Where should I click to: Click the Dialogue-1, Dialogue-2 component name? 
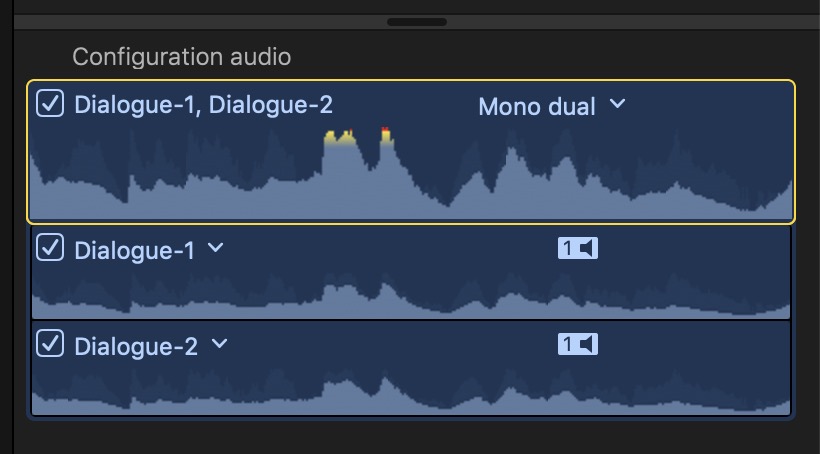(x=203, y=105)
